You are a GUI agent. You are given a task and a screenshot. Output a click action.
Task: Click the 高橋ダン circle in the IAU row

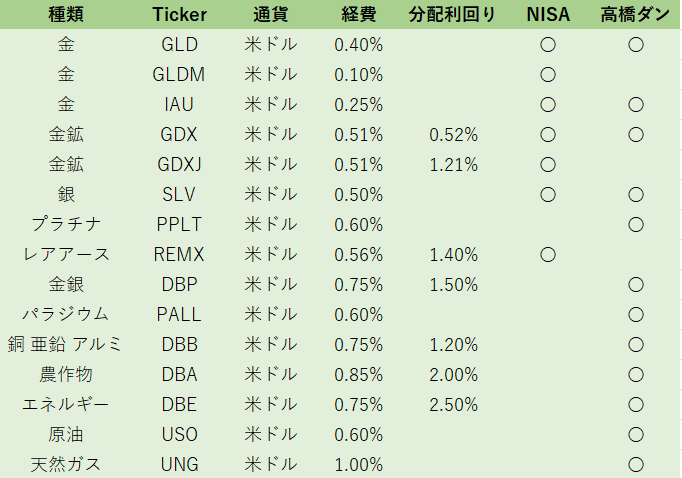point(635,105)
